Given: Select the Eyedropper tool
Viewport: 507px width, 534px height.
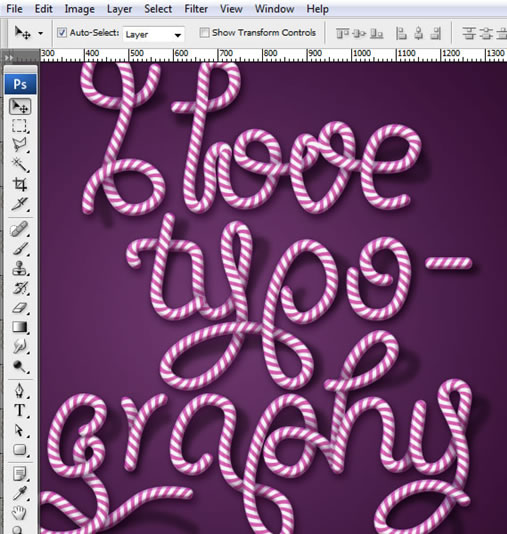Looking at the screenshot, I should click(19, 493).
